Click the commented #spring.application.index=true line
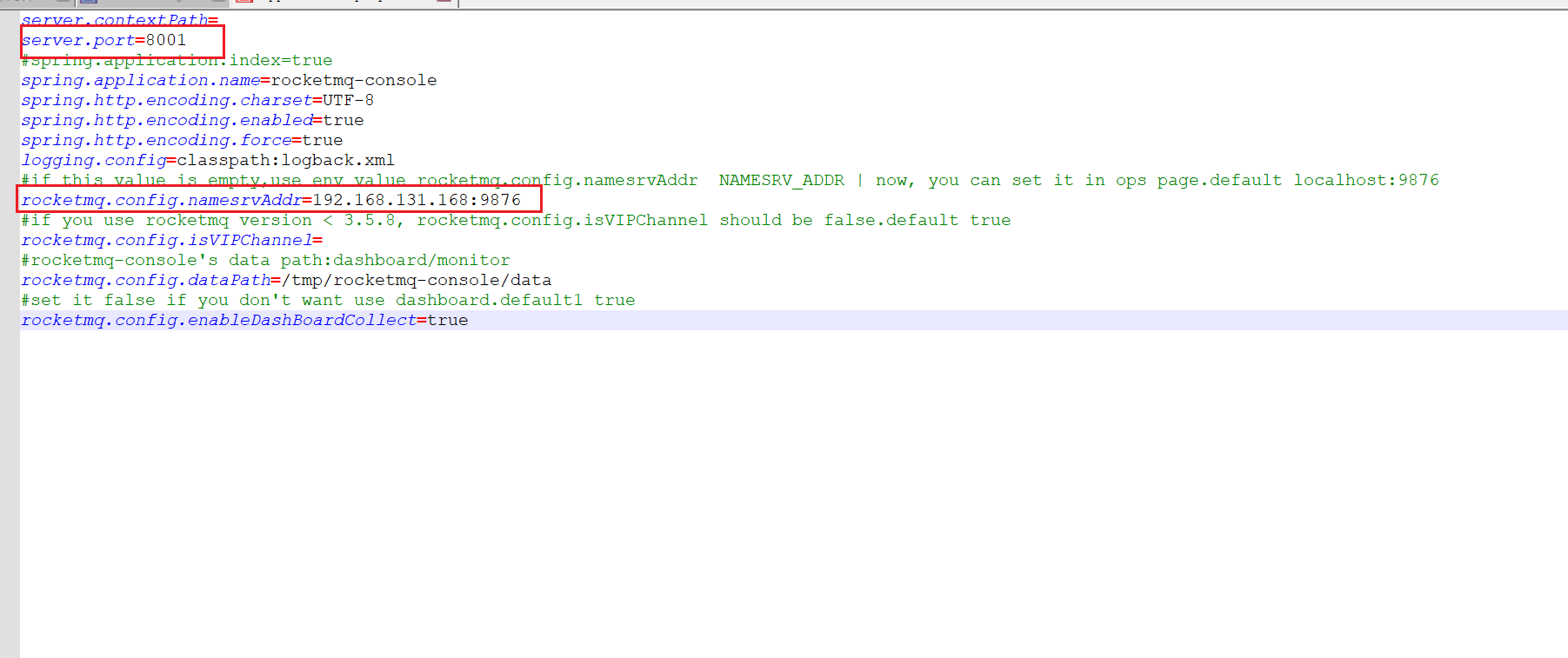 tap(177, 60)
